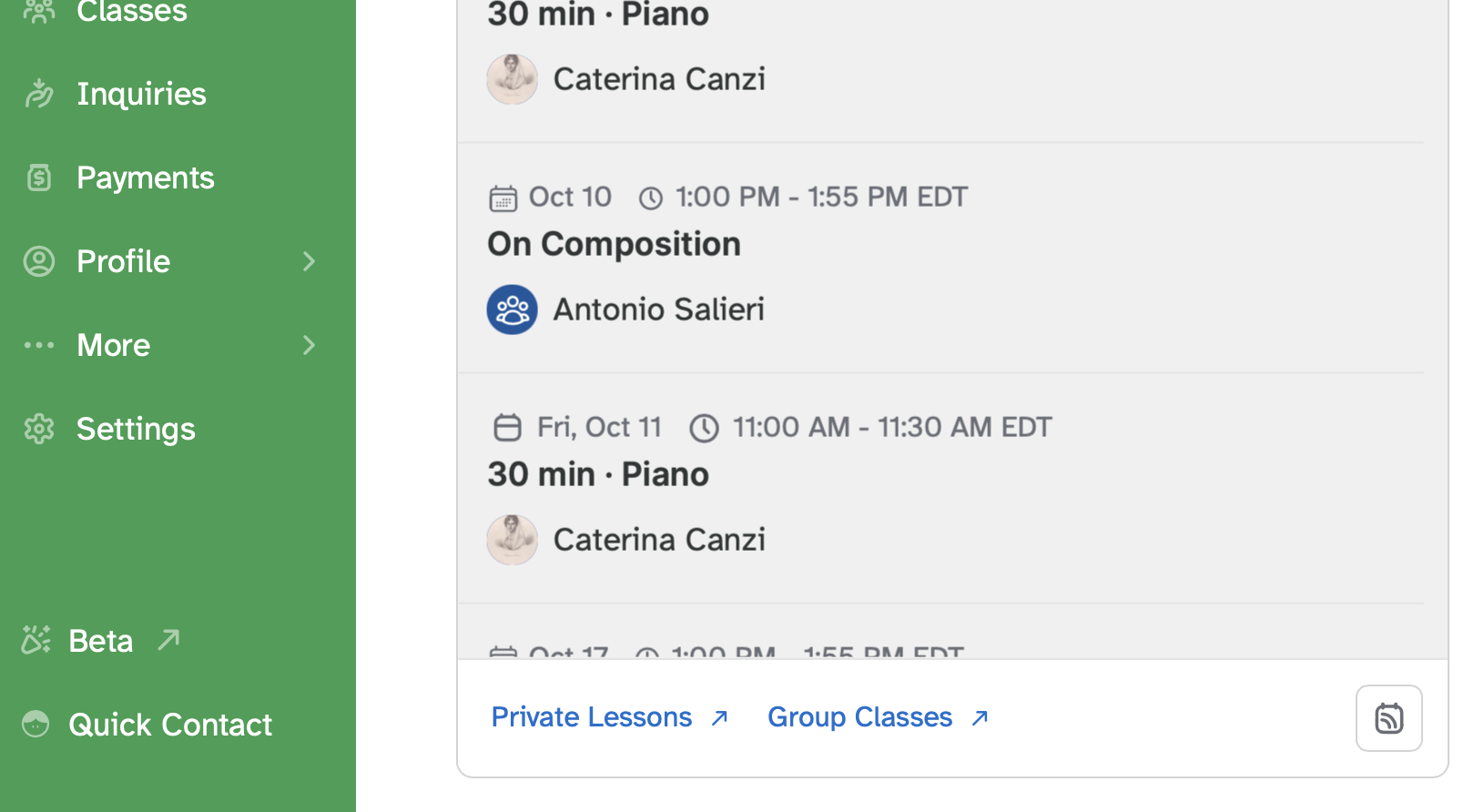Viewport: 1484px width, 812px height.
Task: Open the Fri, Oct 11 Piano lesson
Action: tap(598, 474)
